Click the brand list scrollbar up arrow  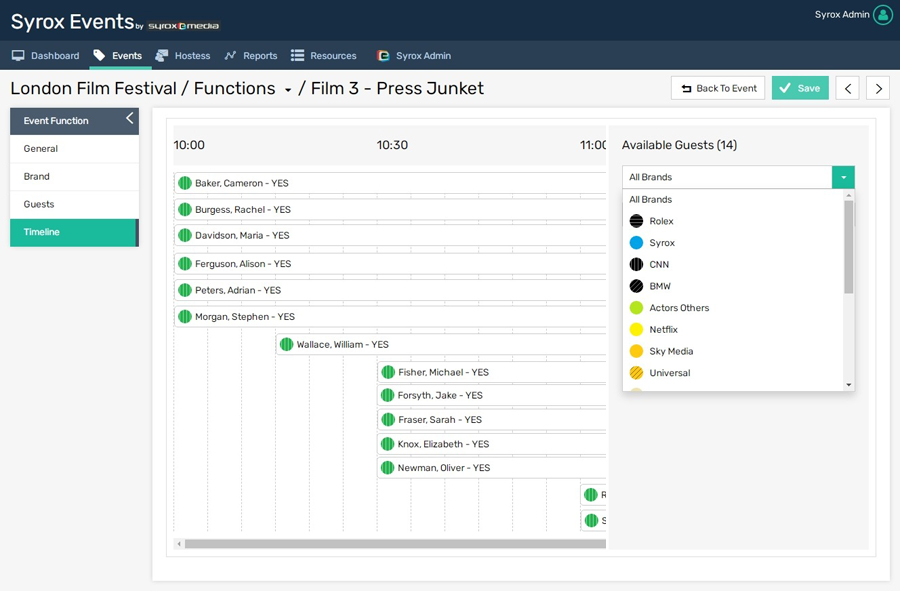pos(849,196)
